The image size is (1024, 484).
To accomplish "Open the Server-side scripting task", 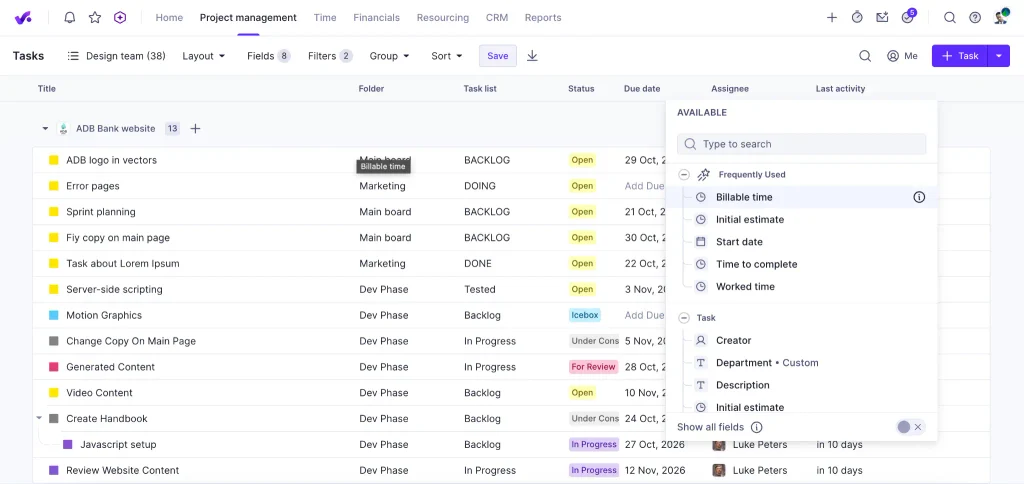I will (114, 289).
